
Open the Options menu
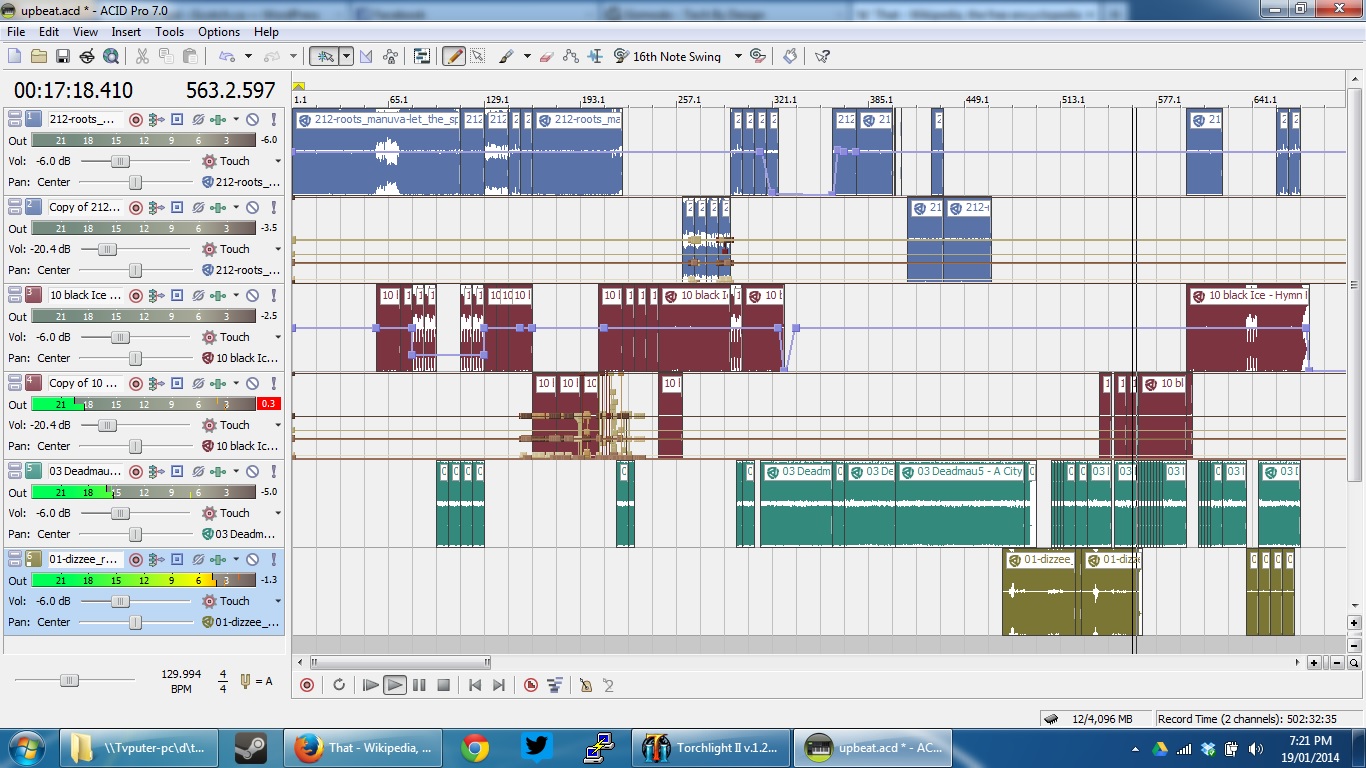pos(219,32)
